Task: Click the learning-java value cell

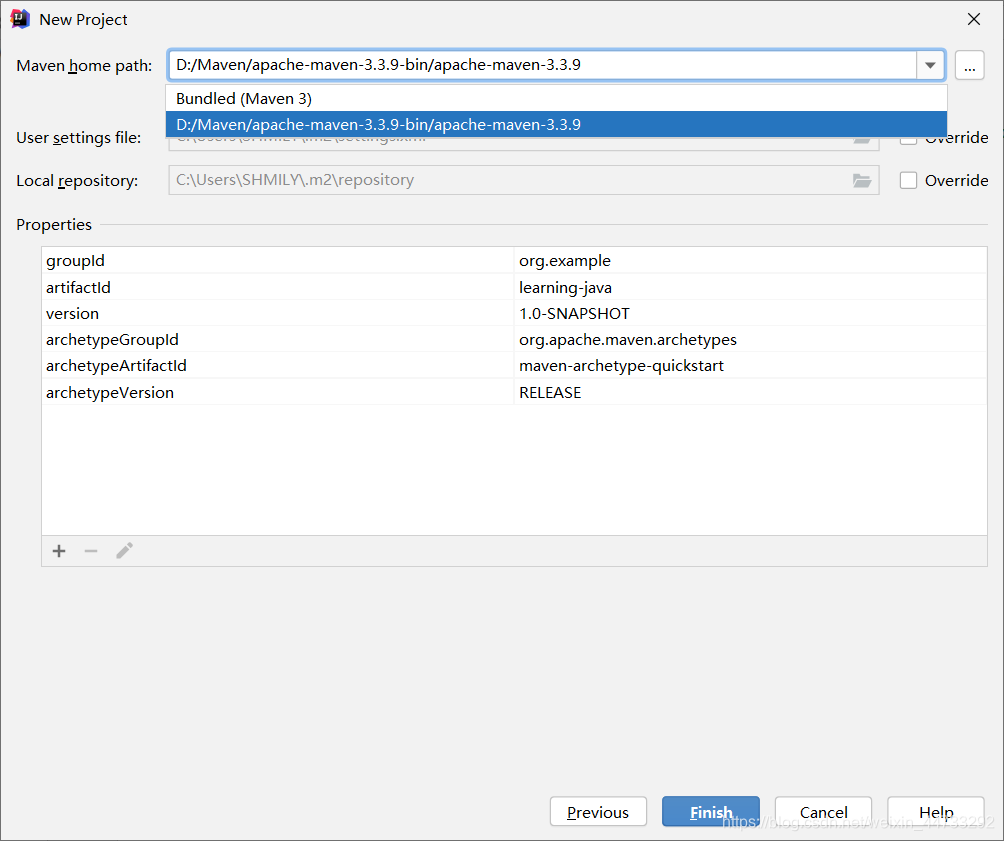Action: click(750, 288)
